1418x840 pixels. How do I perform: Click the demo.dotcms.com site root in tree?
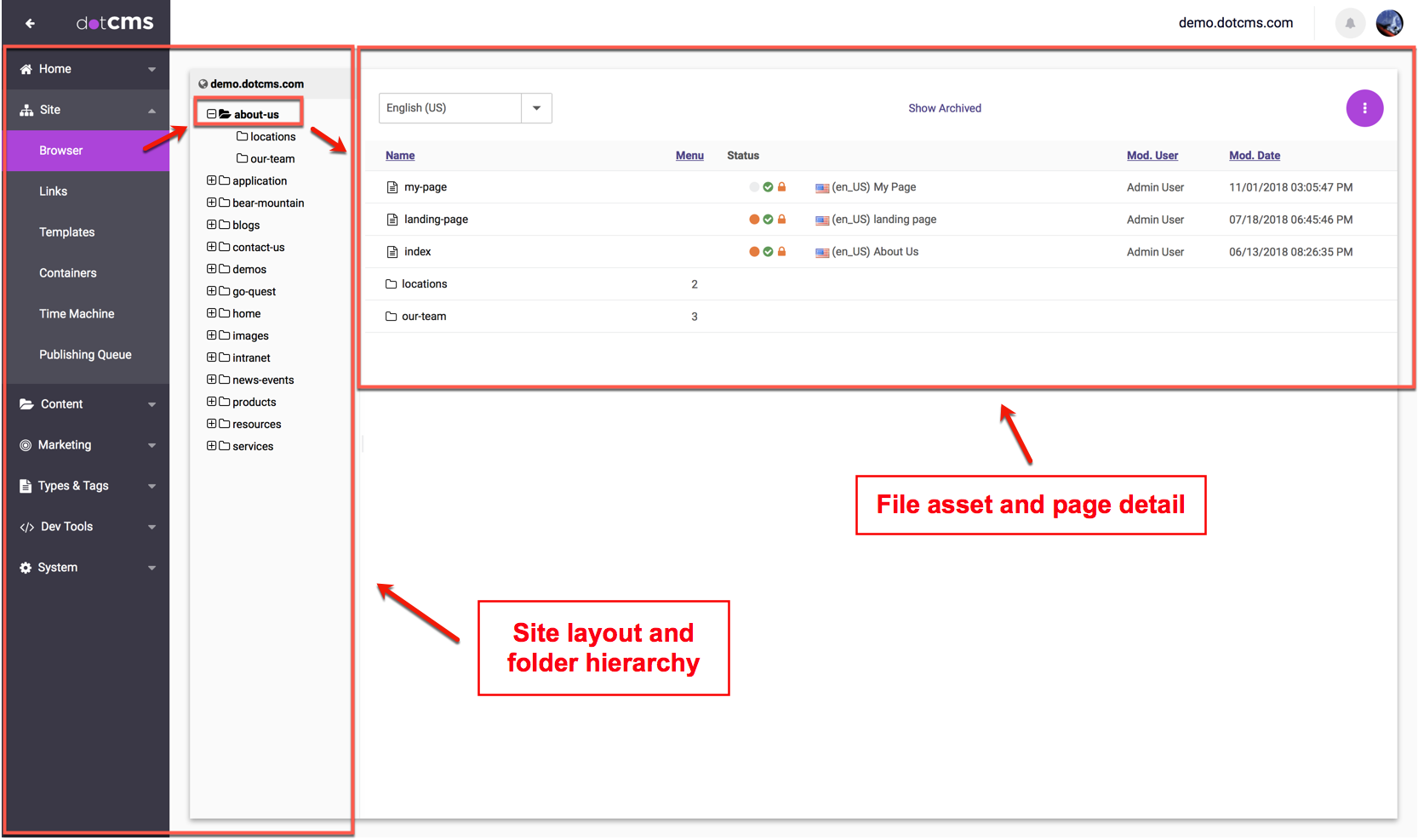[257, 84]
